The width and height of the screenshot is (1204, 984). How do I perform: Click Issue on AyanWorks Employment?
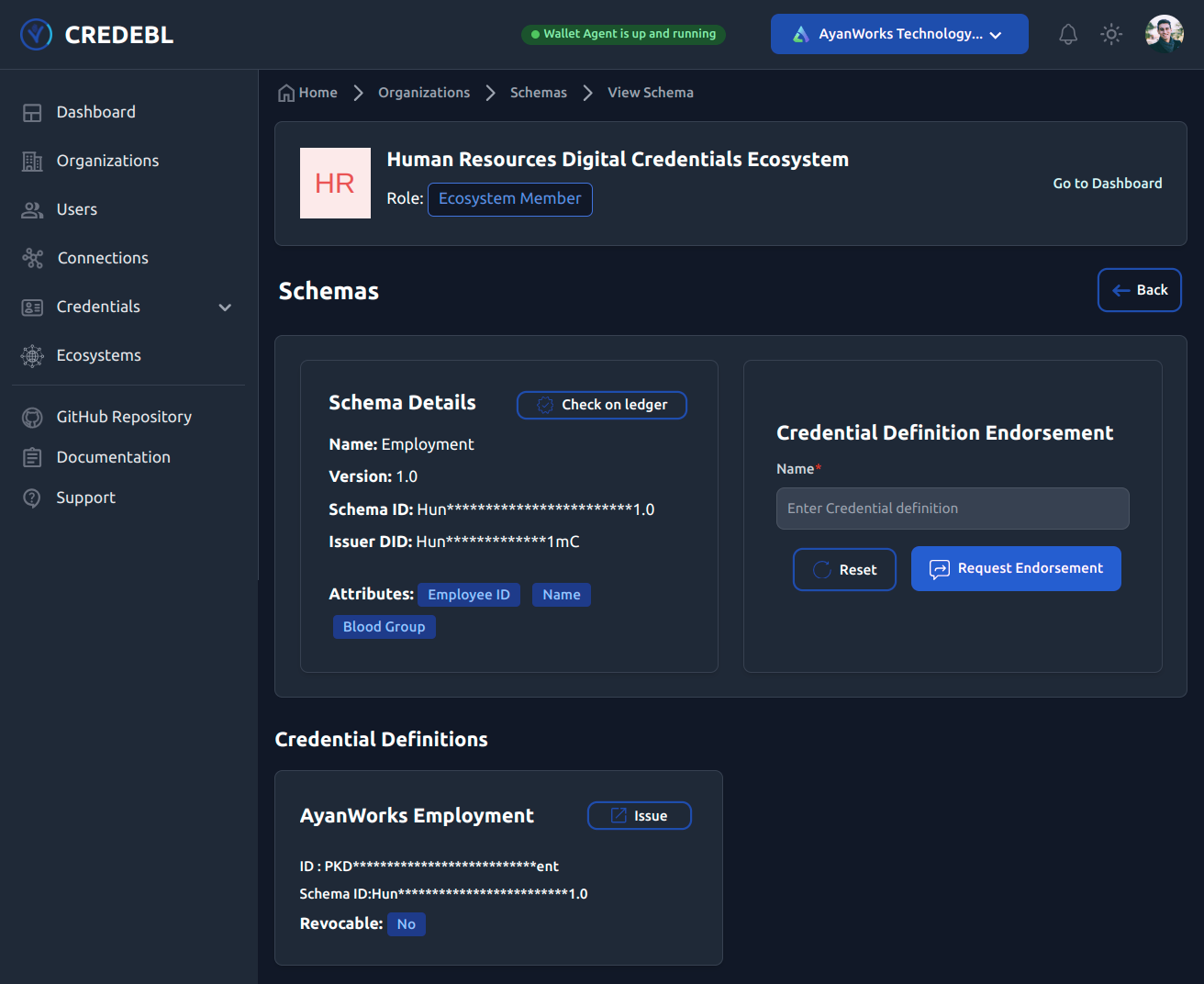coord(639,816)
